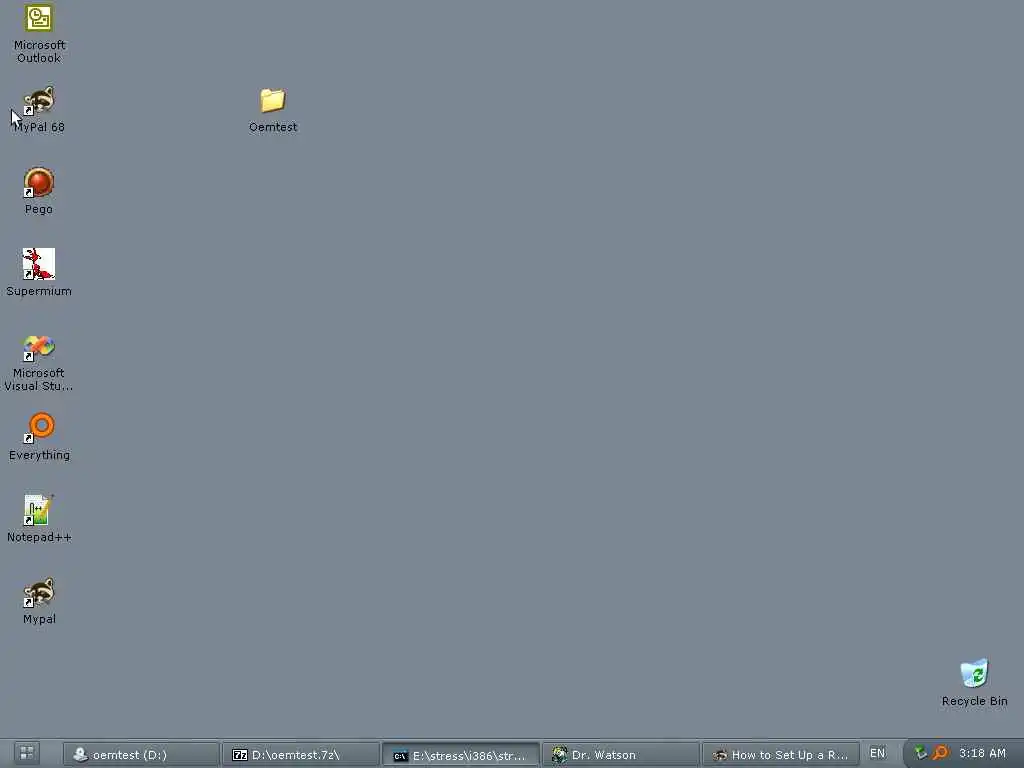The width and height of the screenshot is (1024, 768).
Task: Select the MyPal 68 desktop shortcut
Action: tap(39, 108)
